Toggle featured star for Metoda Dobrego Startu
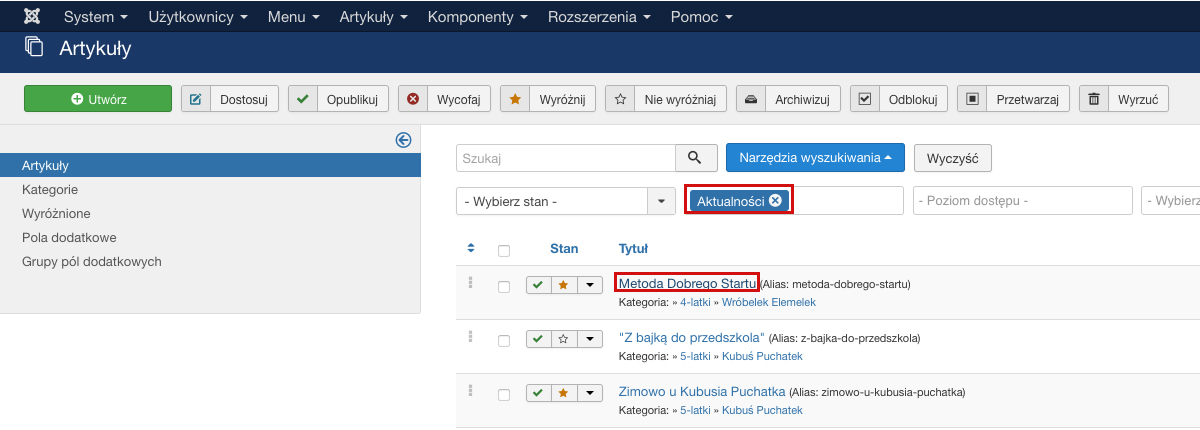1200x430 pixels. pyautogui.click(x=563, y=285)
